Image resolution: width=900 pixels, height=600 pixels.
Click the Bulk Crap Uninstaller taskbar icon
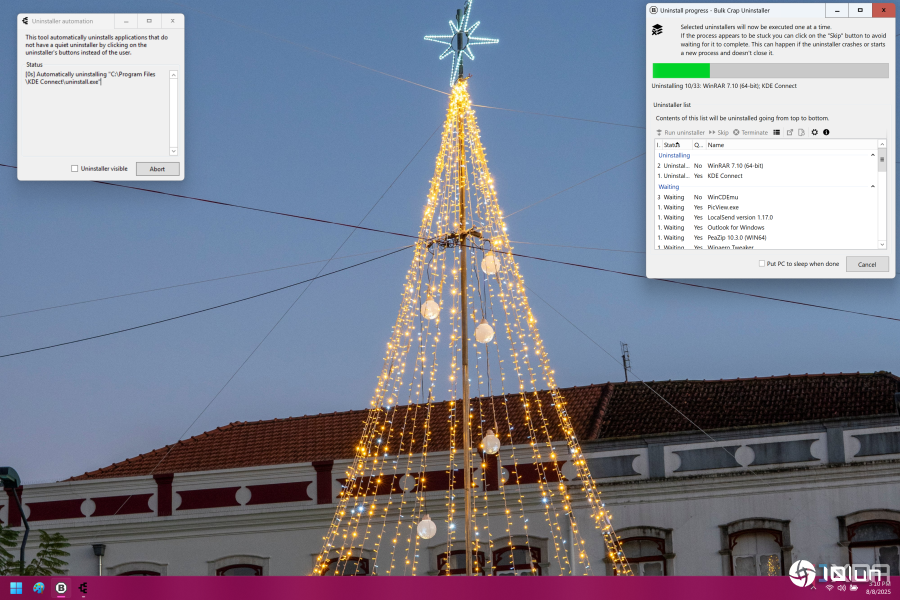[61, 588]
